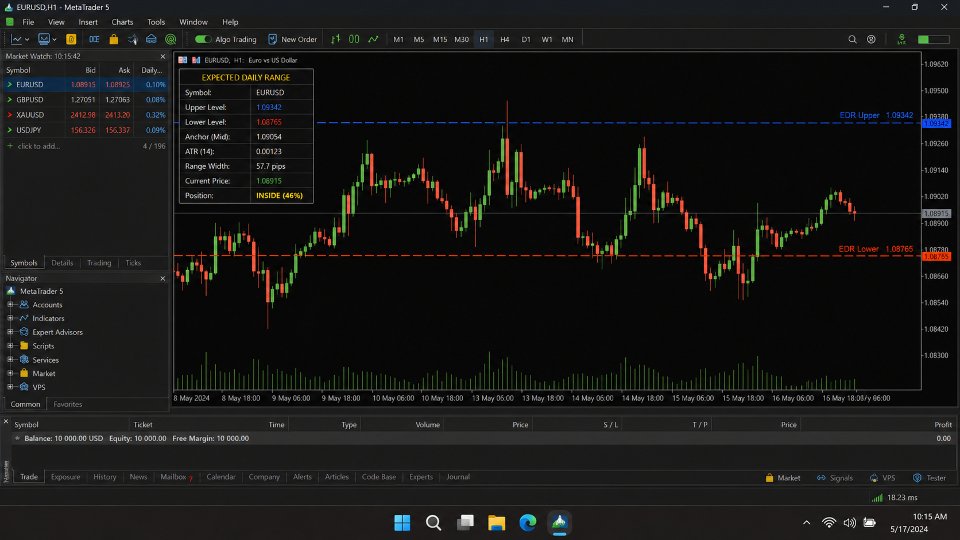Open the Accounts icon in Navigator
The height and width of the screenshot is (540, 960).
coord(24,304)
